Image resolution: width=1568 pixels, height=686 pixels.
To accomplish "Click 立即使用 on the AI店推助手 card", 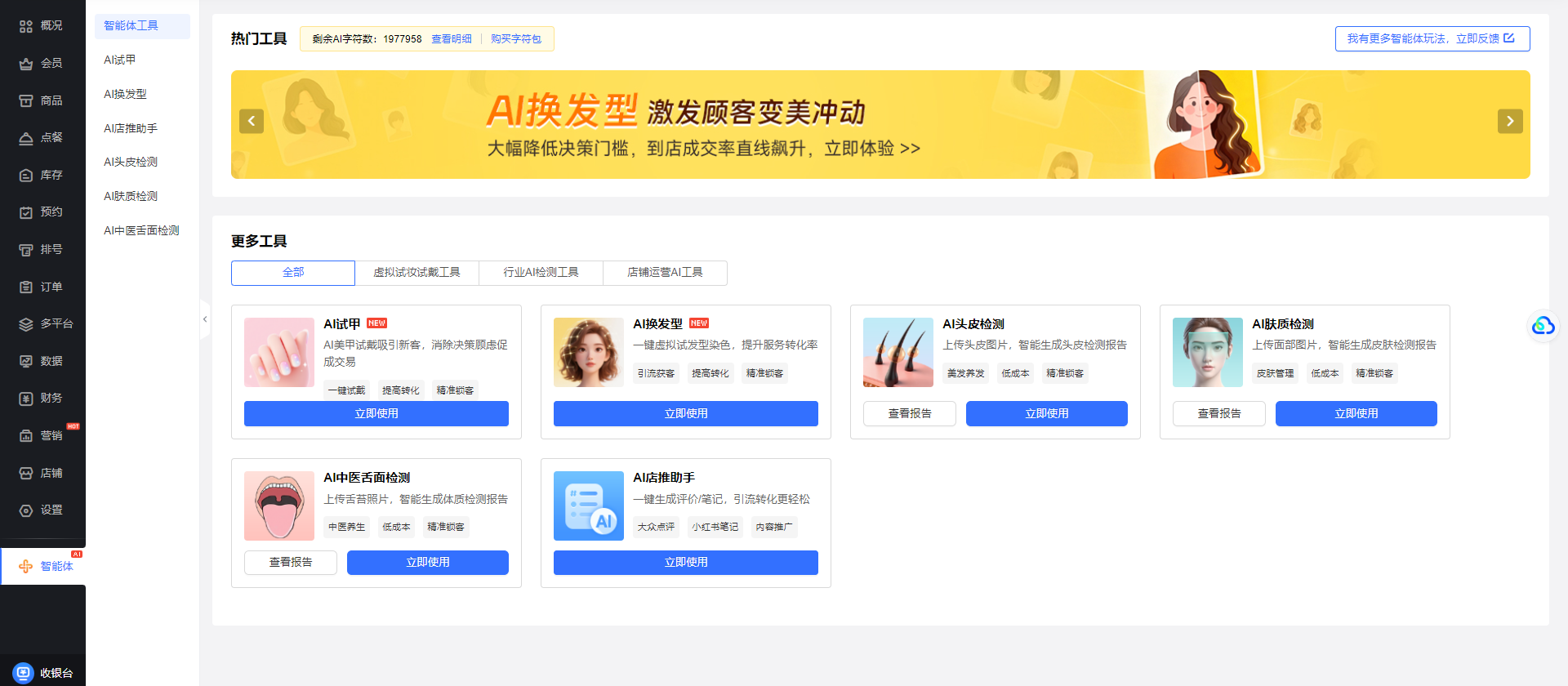I will click(686, 563).
